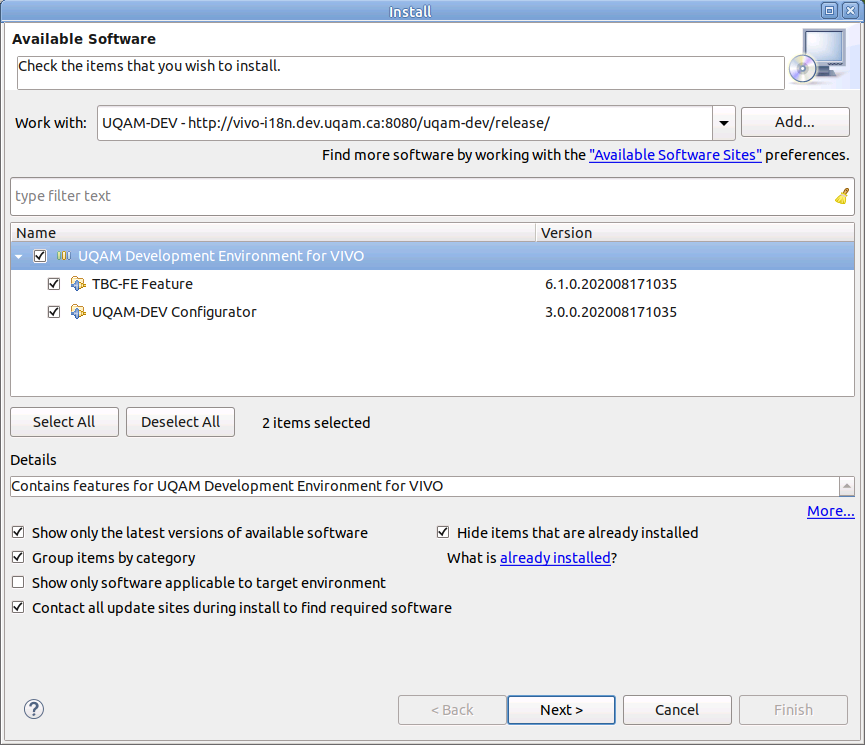This screenshot has height=745, width=865.
Task: Click the '2 items selected' label
Action: point(316,423)
